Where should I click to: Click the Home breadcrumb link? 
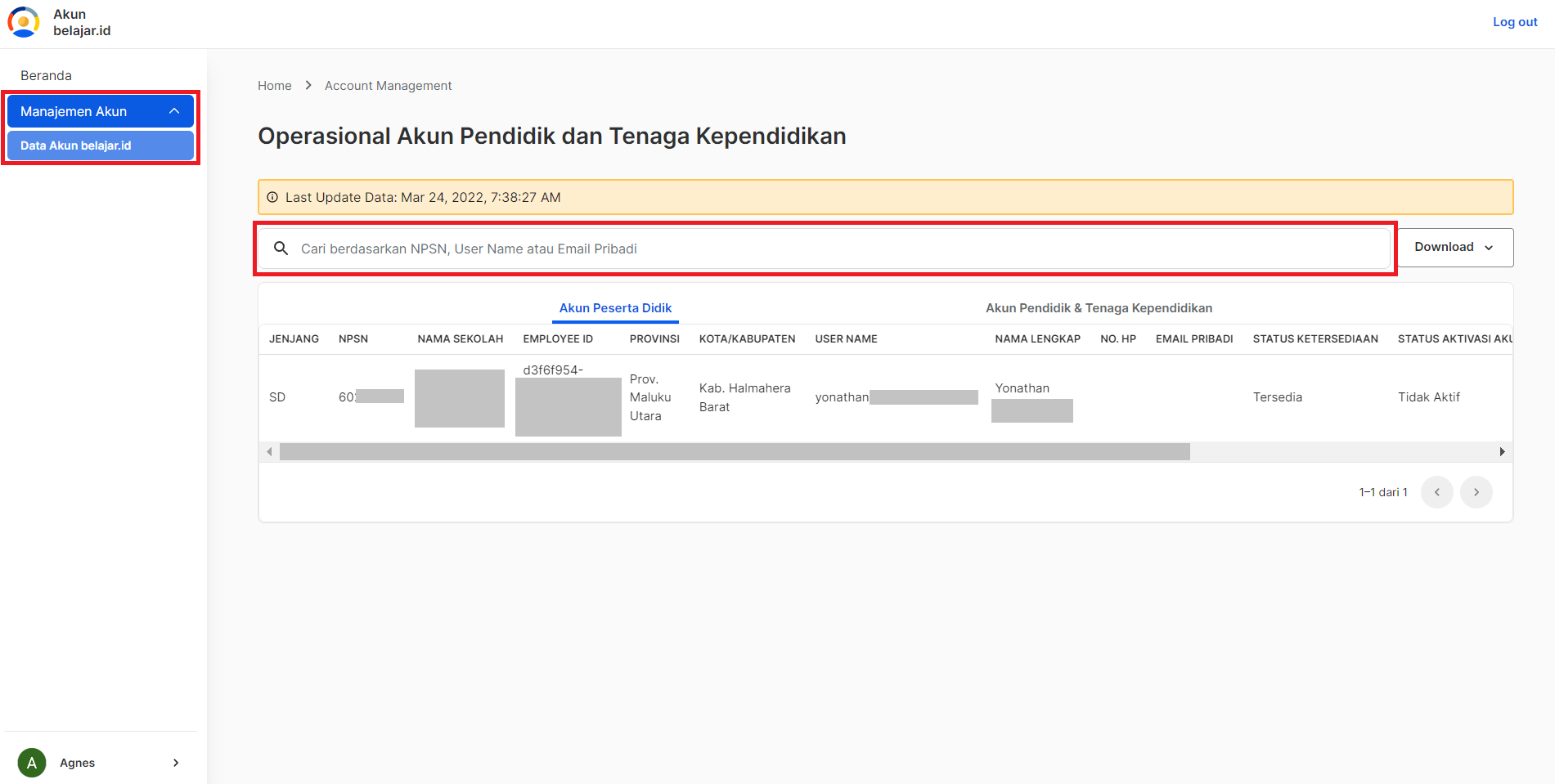275,85
